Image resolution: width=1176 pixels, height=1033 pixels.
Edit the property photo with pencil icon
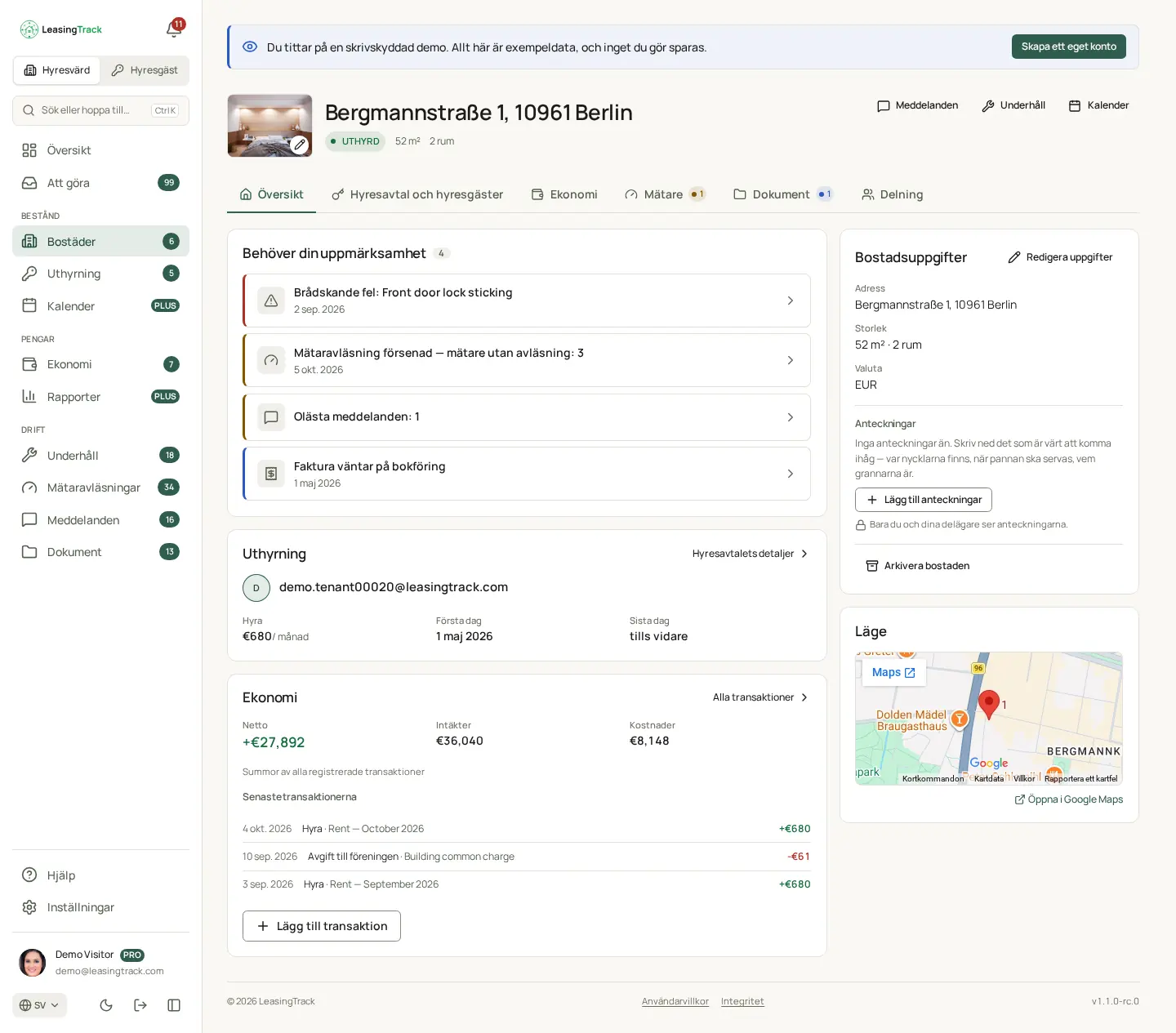300,145
